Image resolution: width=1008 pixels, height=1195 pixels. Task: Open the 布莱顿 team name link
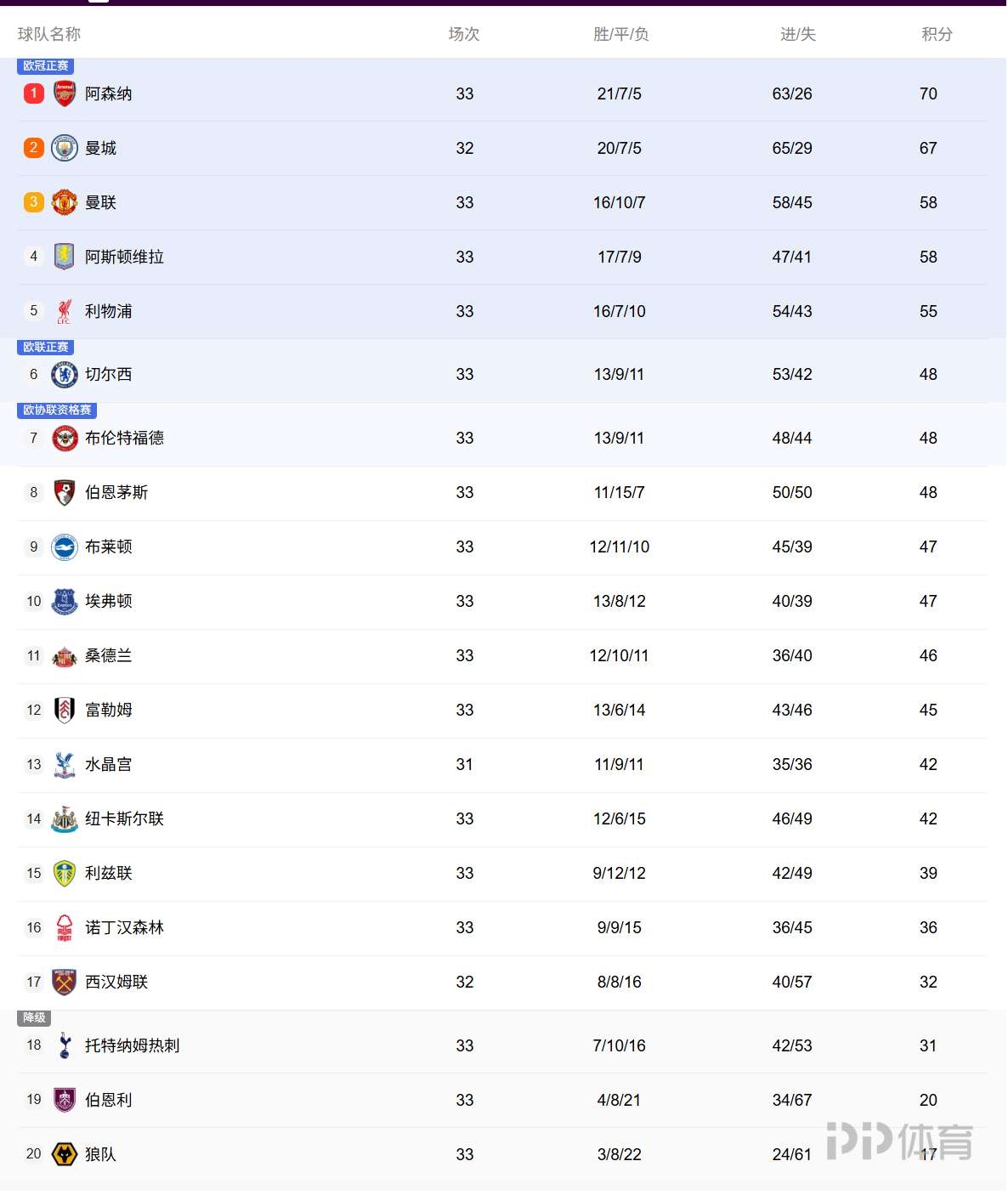click(x=109, y=547)
